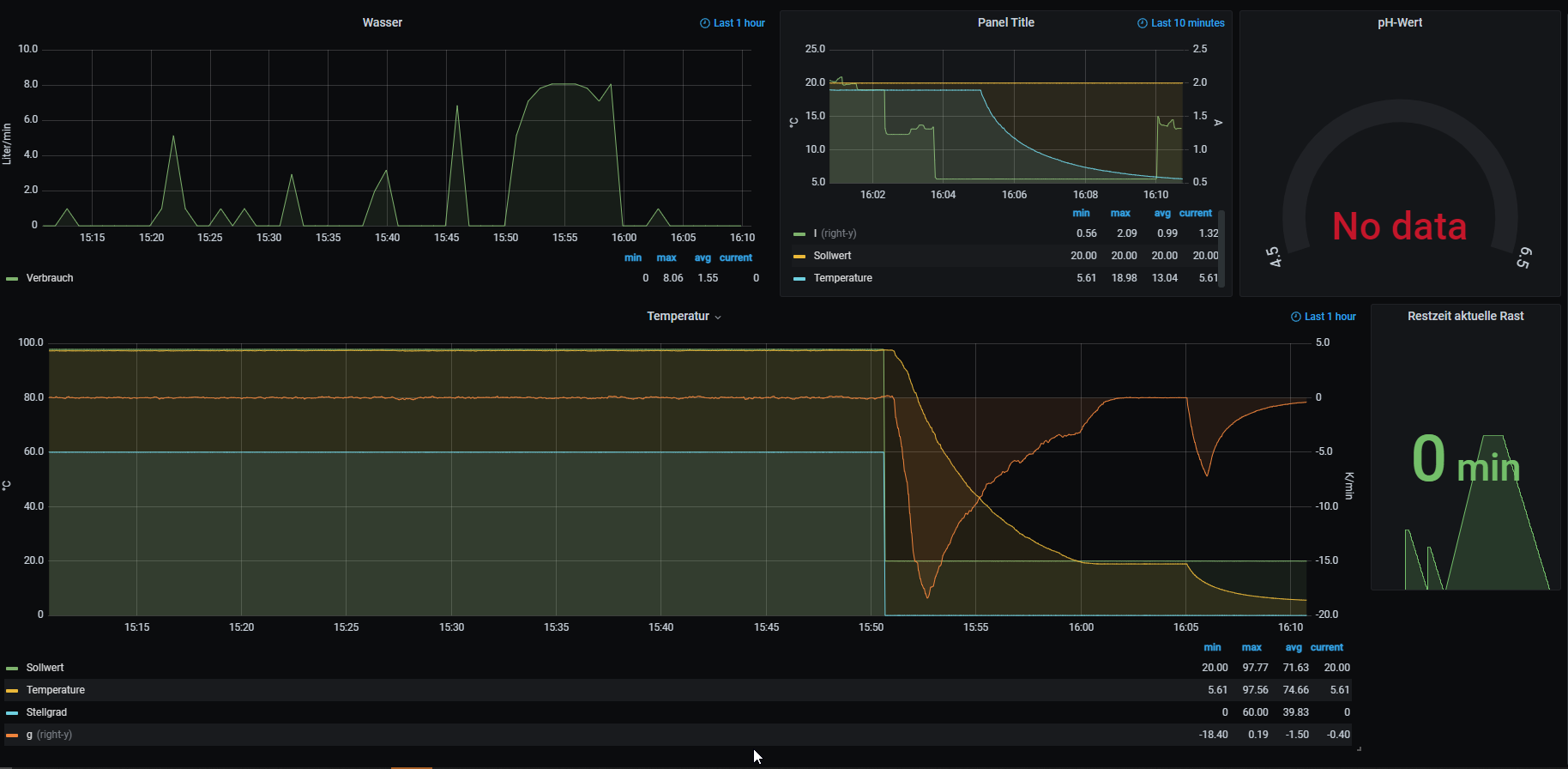Toggle the Verbrauch series in the Wasser legend
Screen dimensions: 1568x769
50,278
